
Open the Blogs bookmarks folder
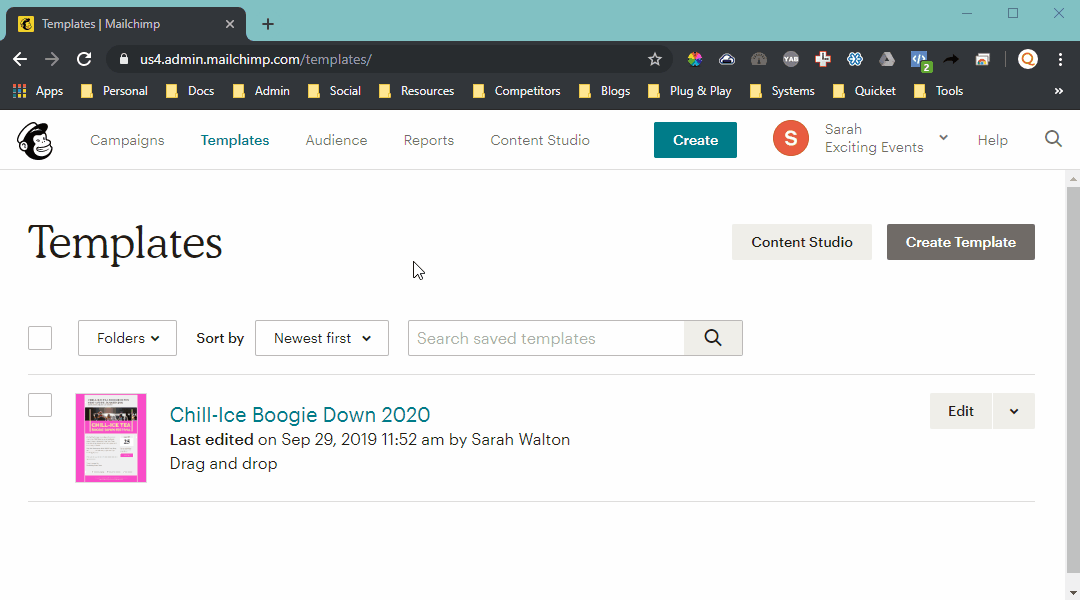coord(605,91)
